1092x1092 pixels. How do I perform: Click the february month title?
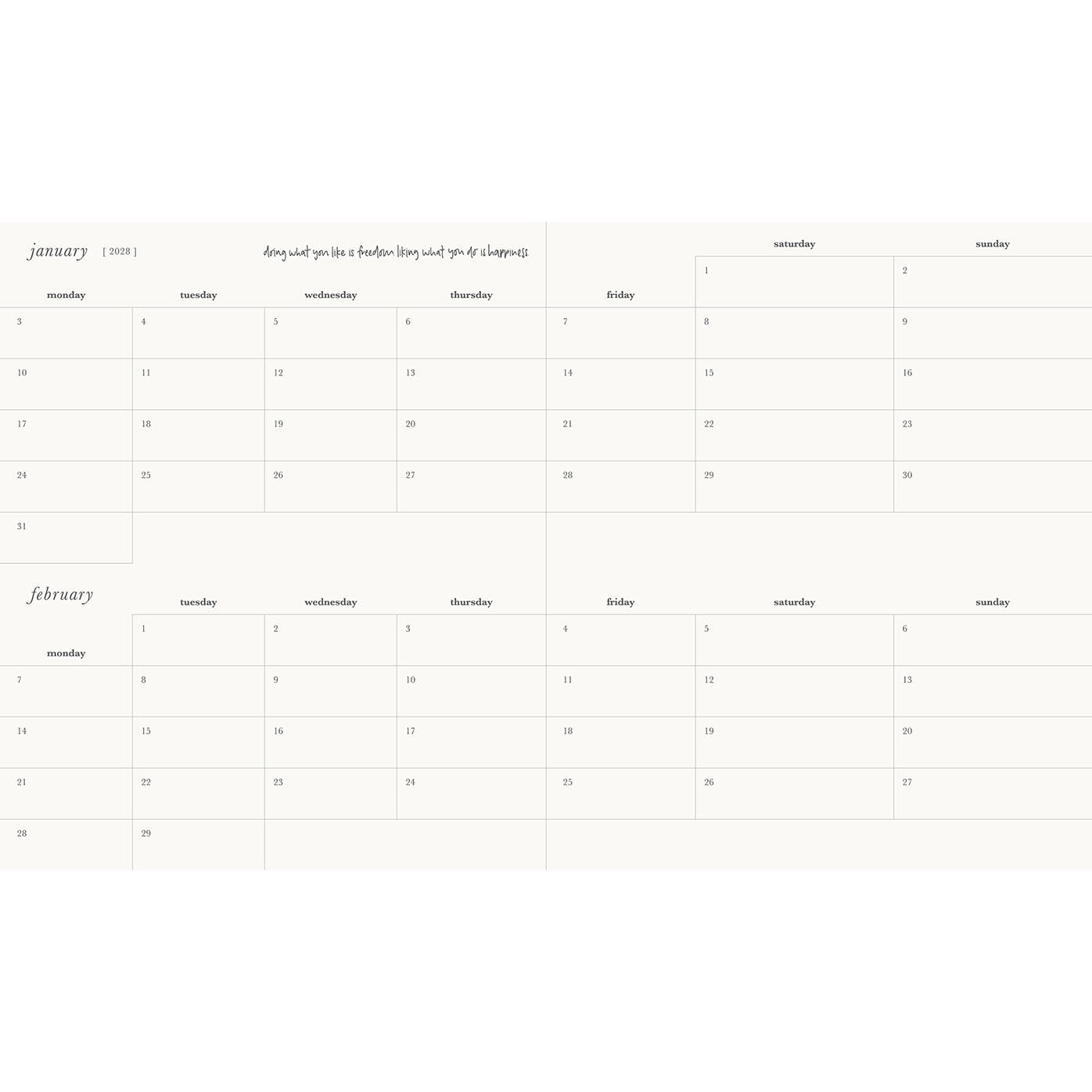[60, 594]
